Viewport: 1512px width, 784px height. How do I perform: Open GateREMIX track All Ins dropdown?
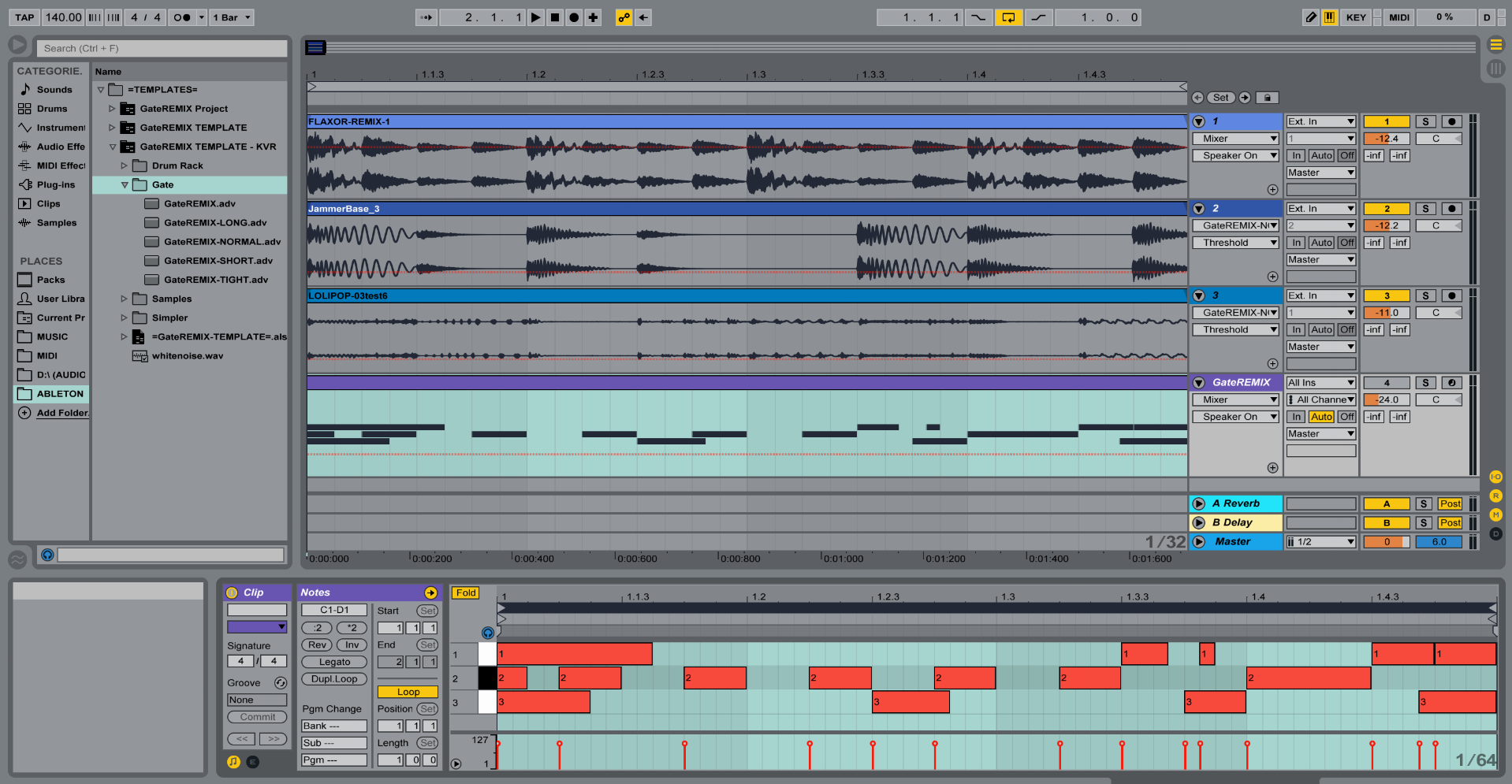[x=1320, y=383]
